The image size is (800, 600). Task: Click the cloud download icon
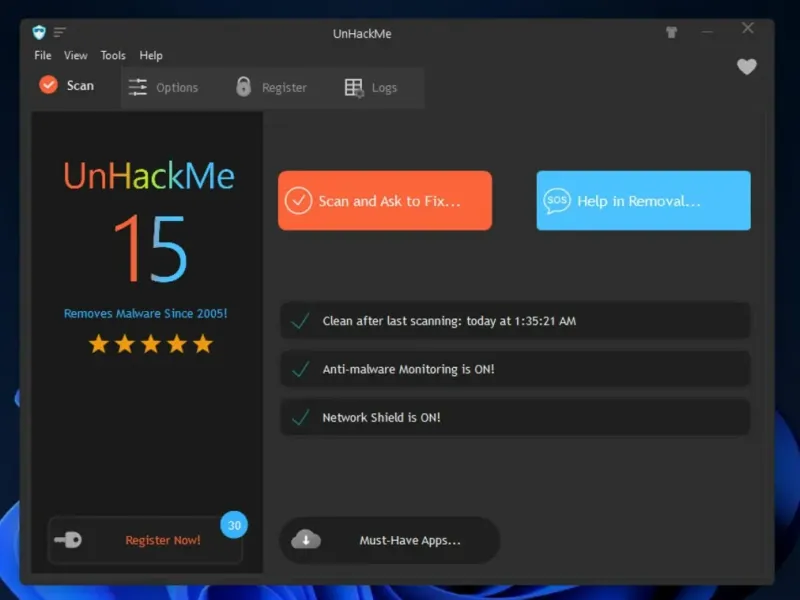click(x=306, y=539)
